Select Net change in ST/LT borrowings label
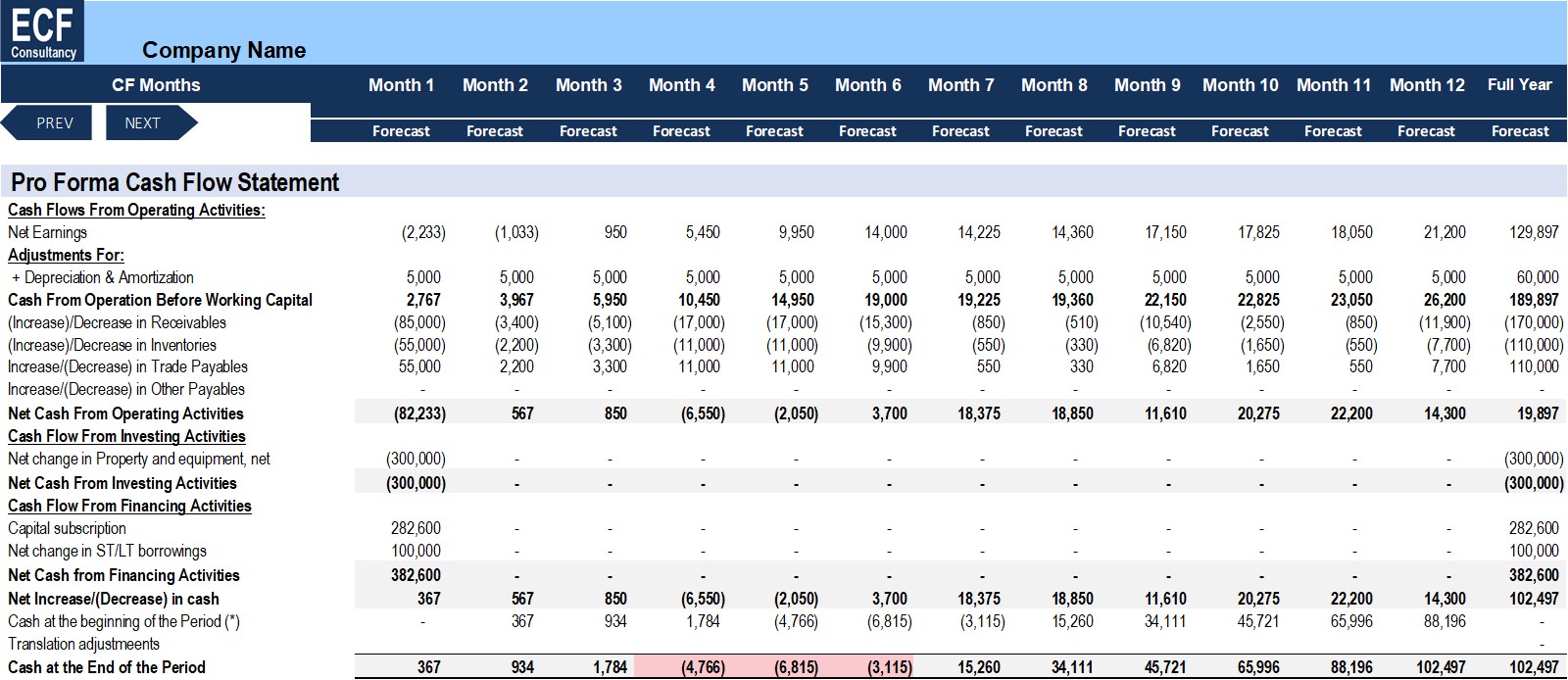This screenshot has height=680, width=1568. coord(107,551)
